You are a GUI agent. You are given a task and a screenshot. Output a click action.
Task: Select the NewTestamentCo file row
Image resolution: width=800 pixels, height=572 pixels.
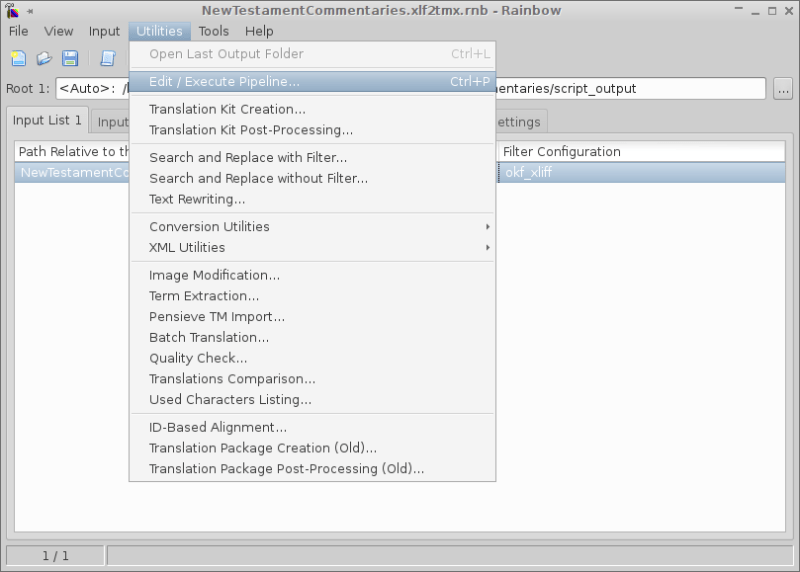[72, 172]
